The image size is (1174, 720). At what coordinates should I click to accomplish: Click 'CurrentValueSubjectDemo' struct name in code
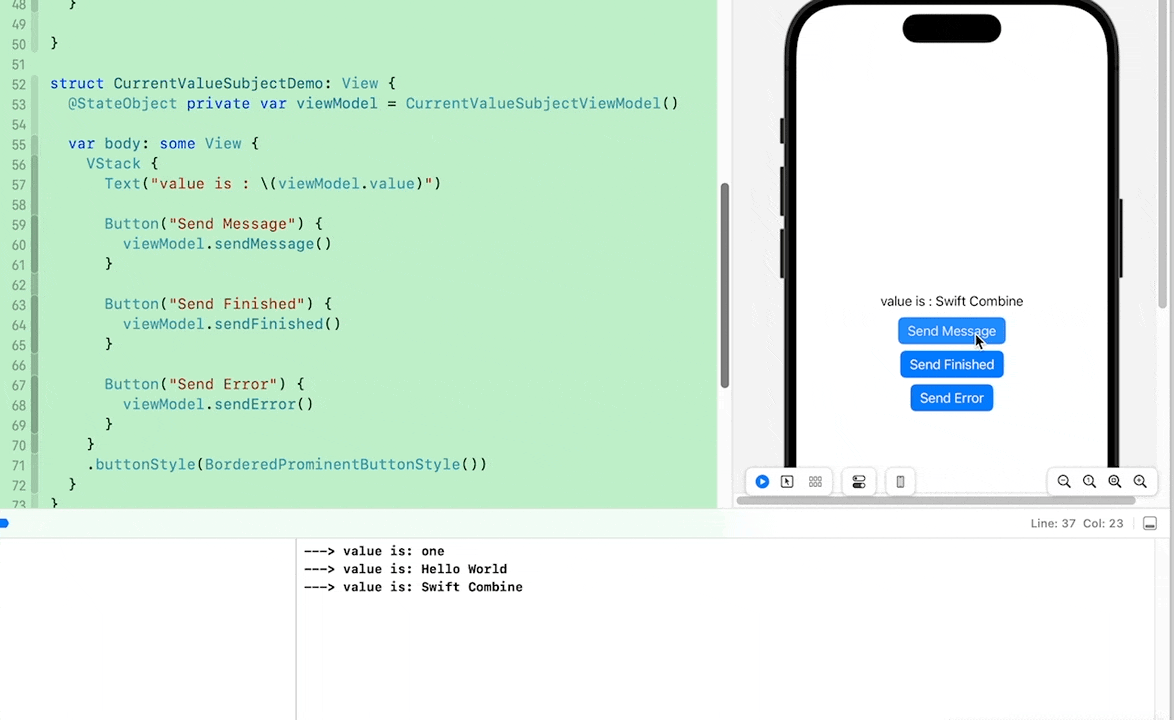point(218,83)
